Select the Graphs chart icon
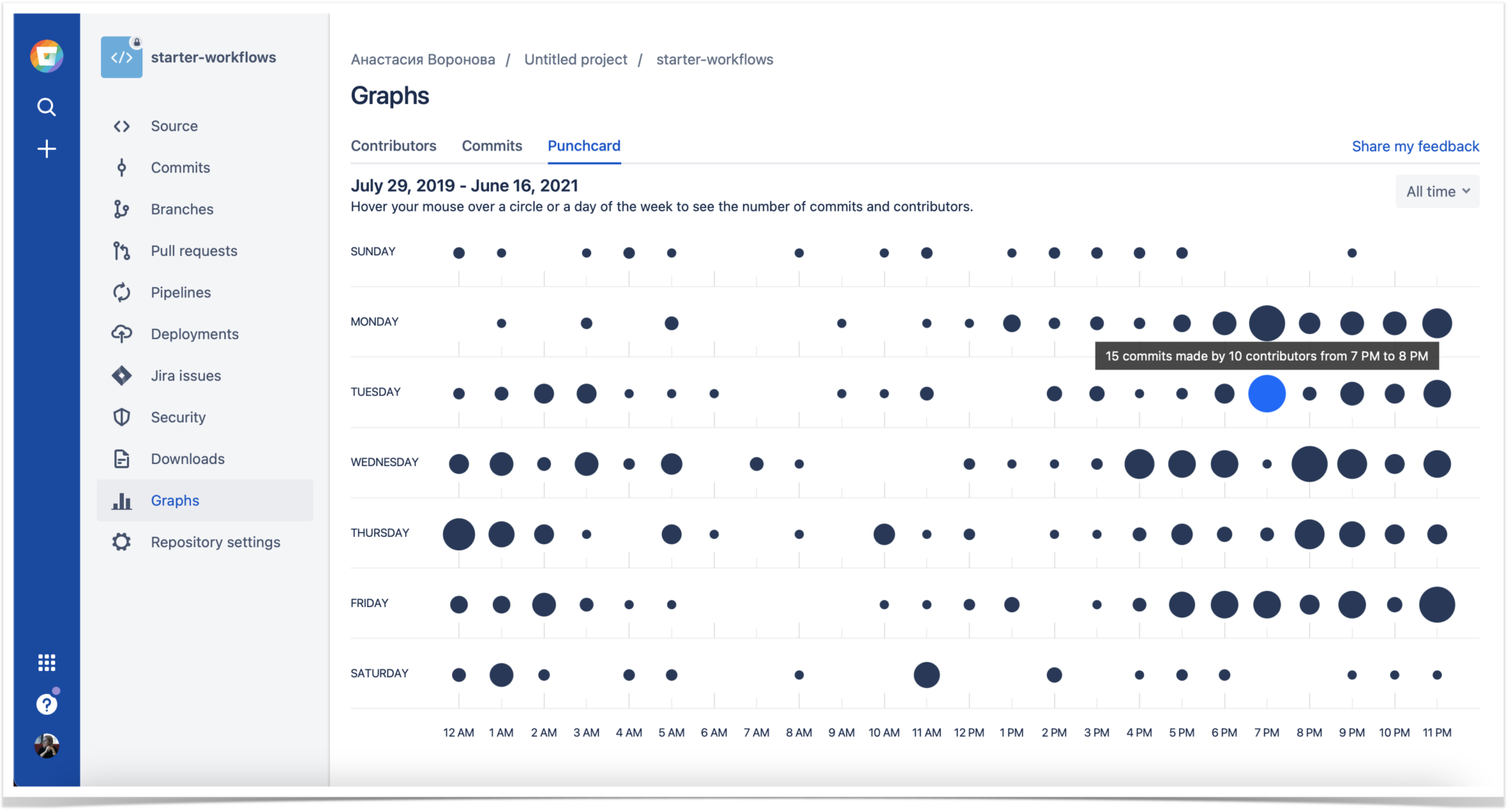Screen dimensions: 1511x812 point(122,500)
